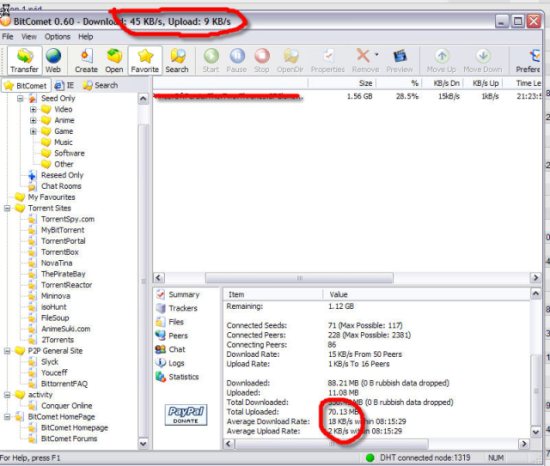Click the task list scroll right arrow
This screenshot has width=550, height=466.
pos(535,278)
